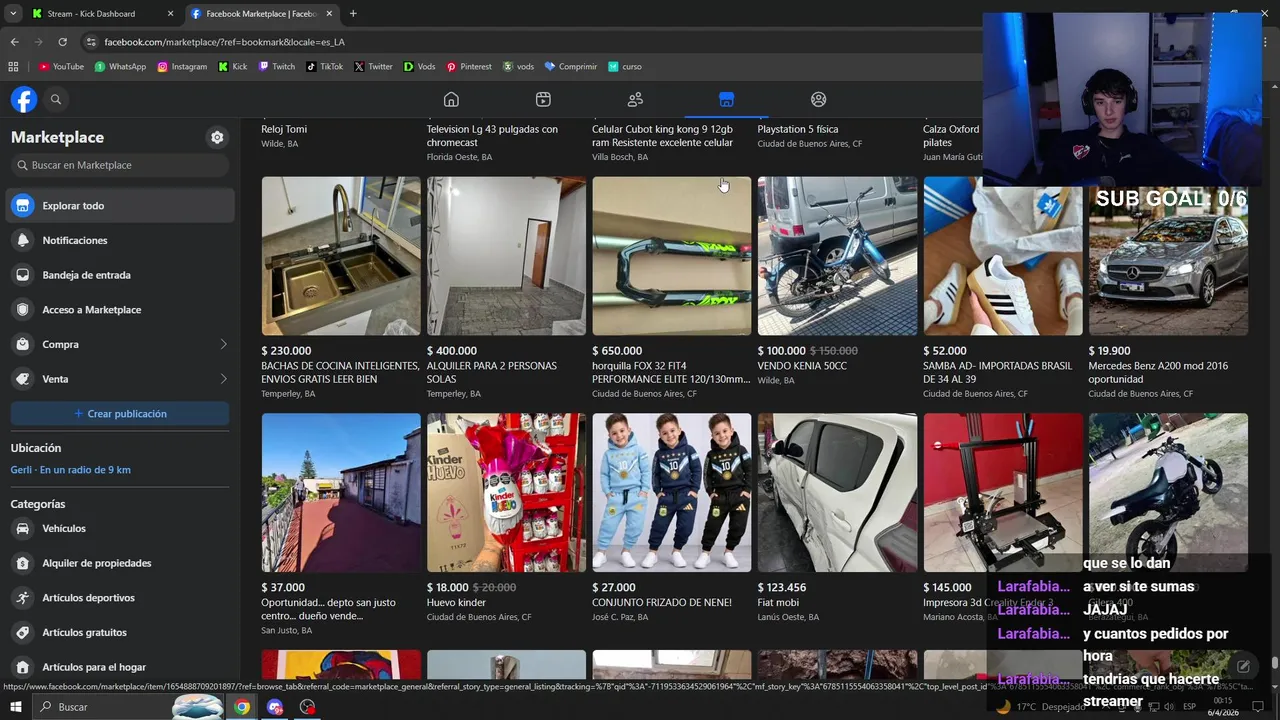Select the Marketplace tab icon
The height and width of the screenshot is (720, 1280).
(x=726, y=99)
